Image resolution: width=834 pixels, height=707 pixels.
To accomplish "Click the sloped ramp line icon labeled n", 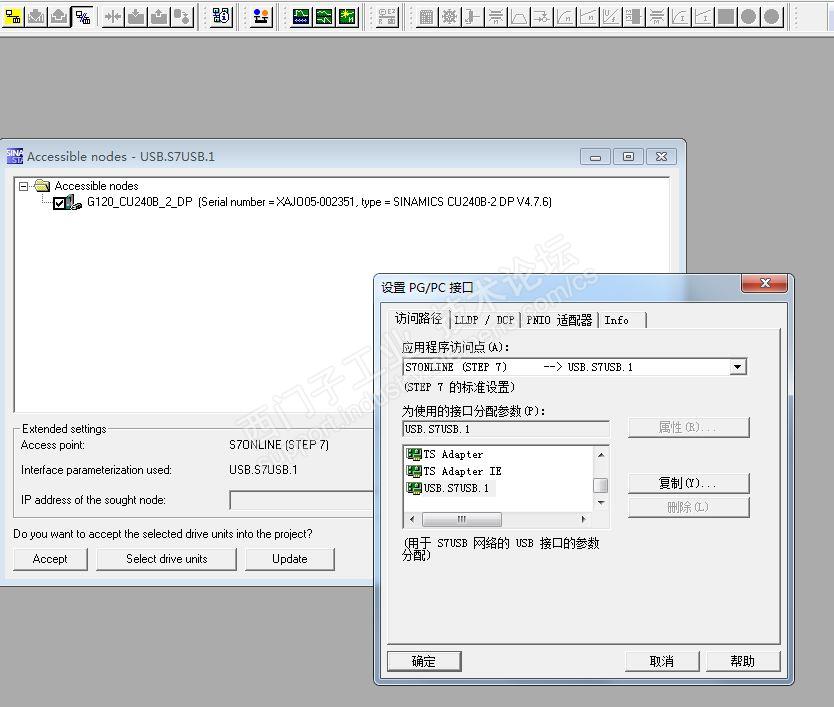I will (588, 17).
